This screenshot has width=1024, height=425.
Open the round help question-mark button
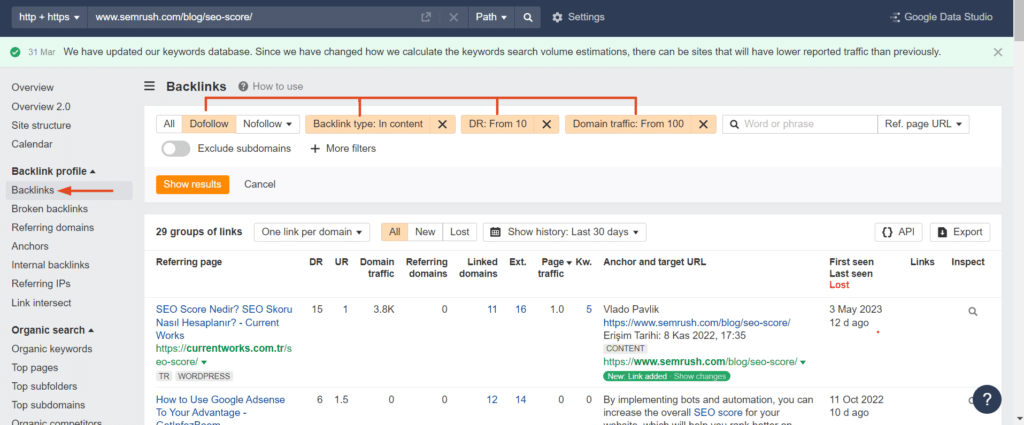point(987,399)
